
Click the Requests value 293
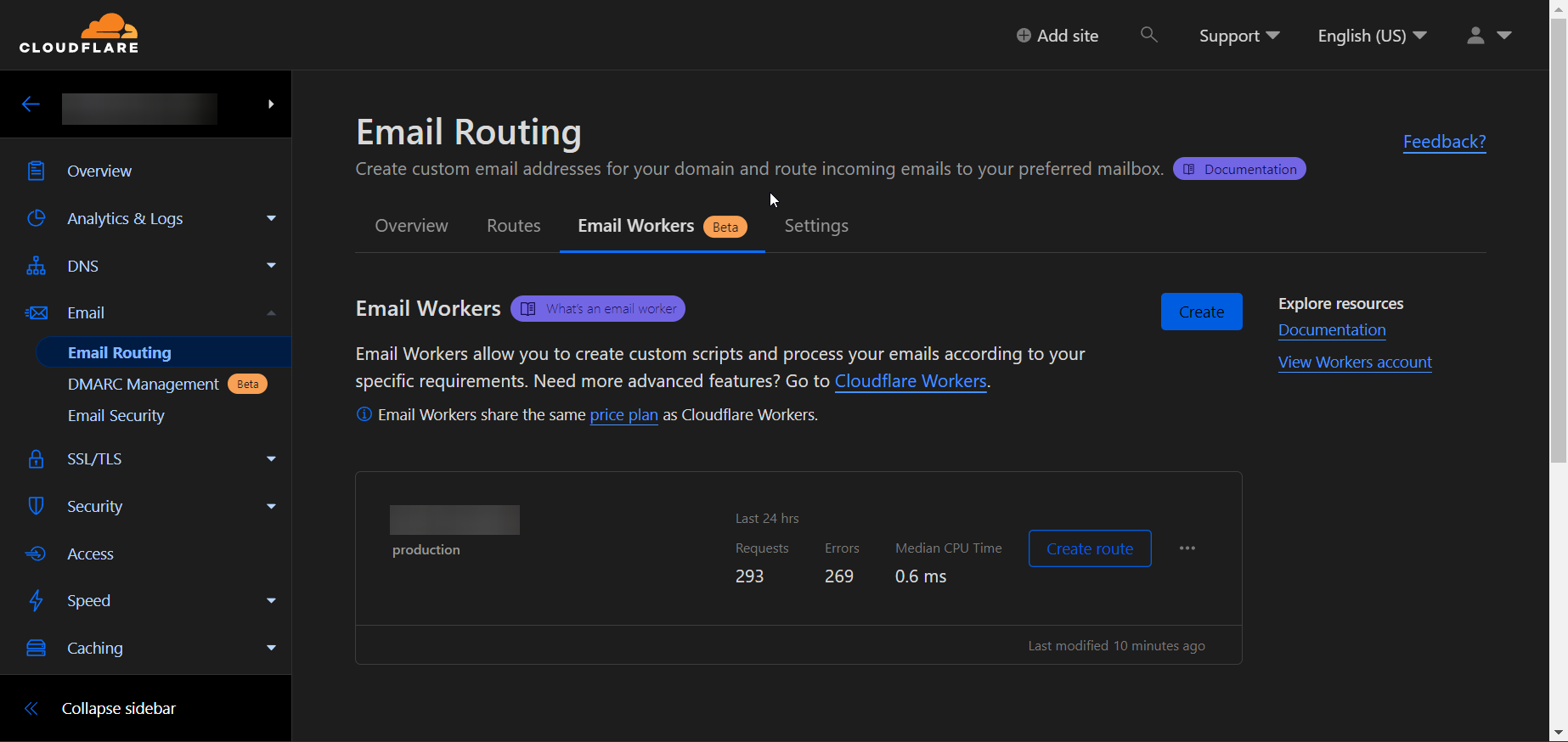749,576
